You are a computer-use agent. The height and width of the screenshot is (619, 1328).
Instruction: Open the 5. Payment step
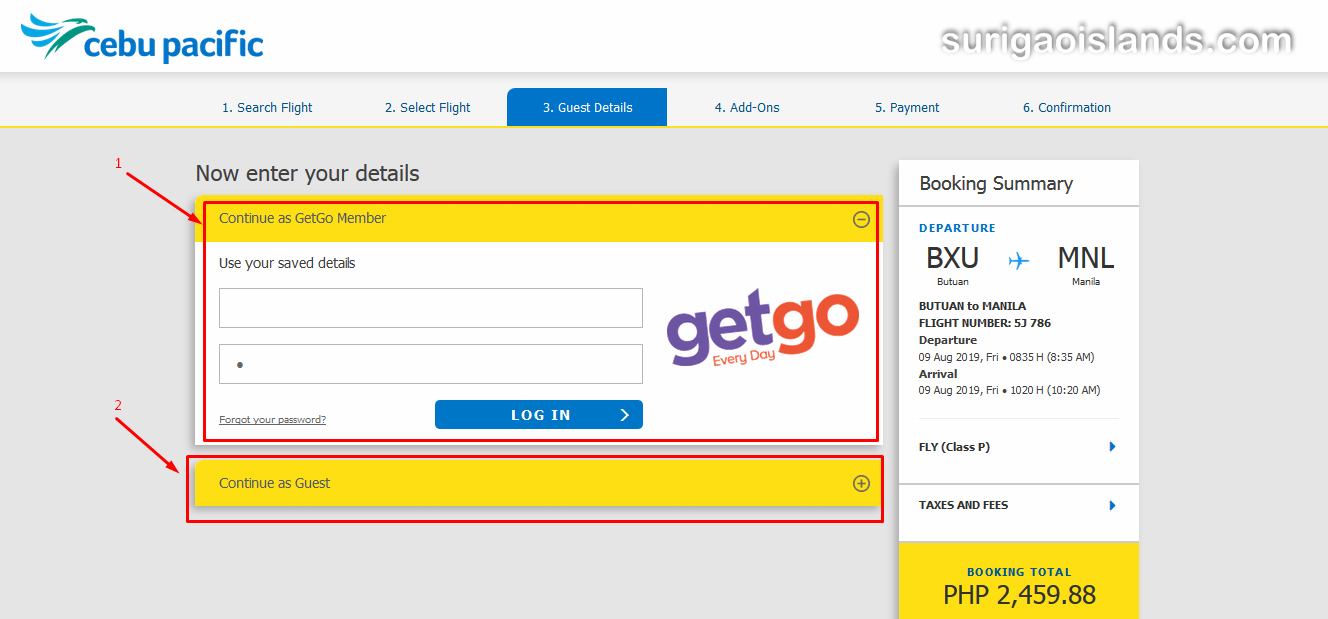pos(907,107)
